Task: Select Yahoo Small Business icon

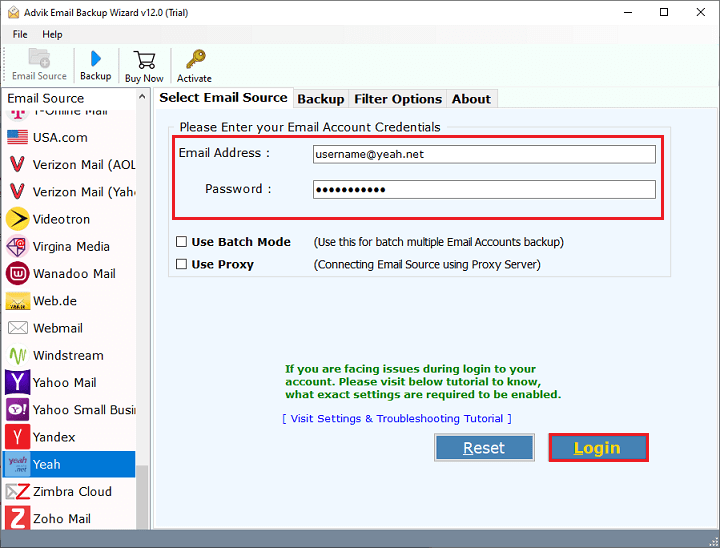Action: point(17,410)
